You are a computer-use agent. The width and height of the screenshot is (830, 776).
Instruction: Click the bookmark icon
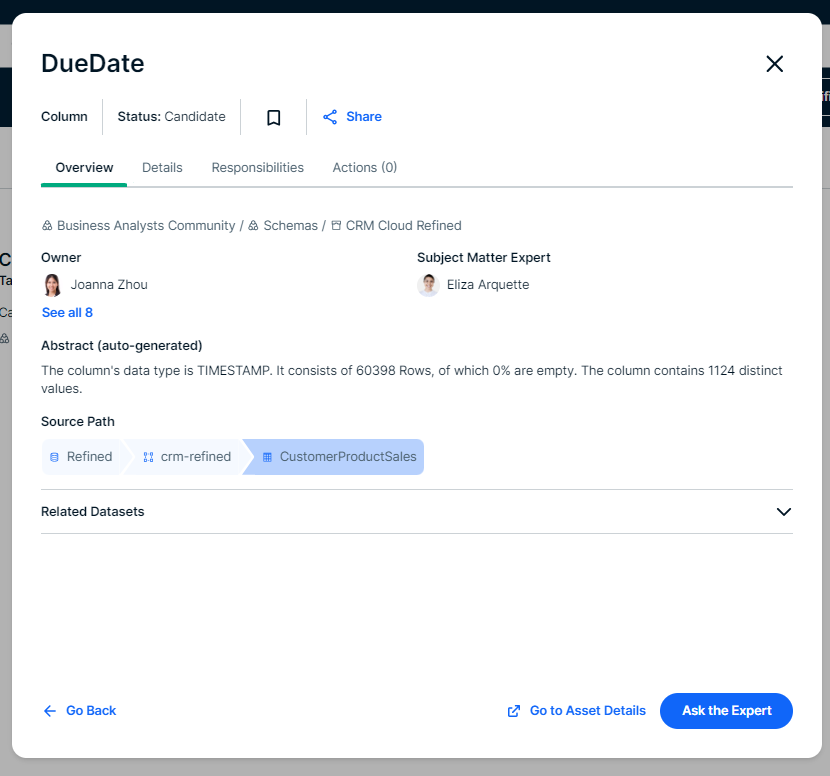[x=273, y=117]
